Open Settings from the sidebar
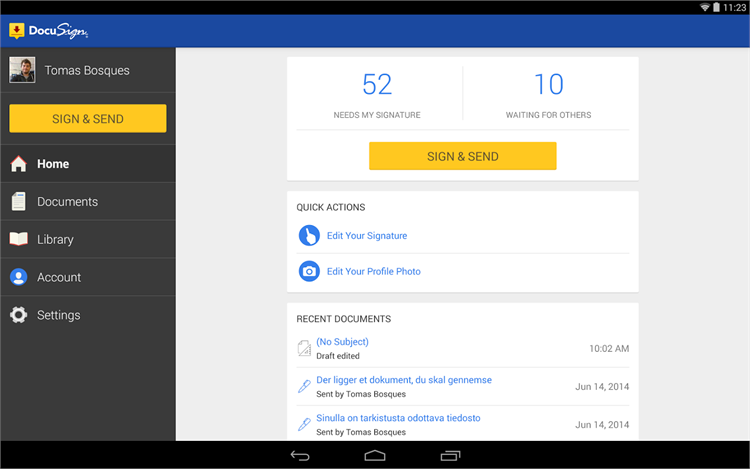The image size is (750, 469). (x=88, y=315)
